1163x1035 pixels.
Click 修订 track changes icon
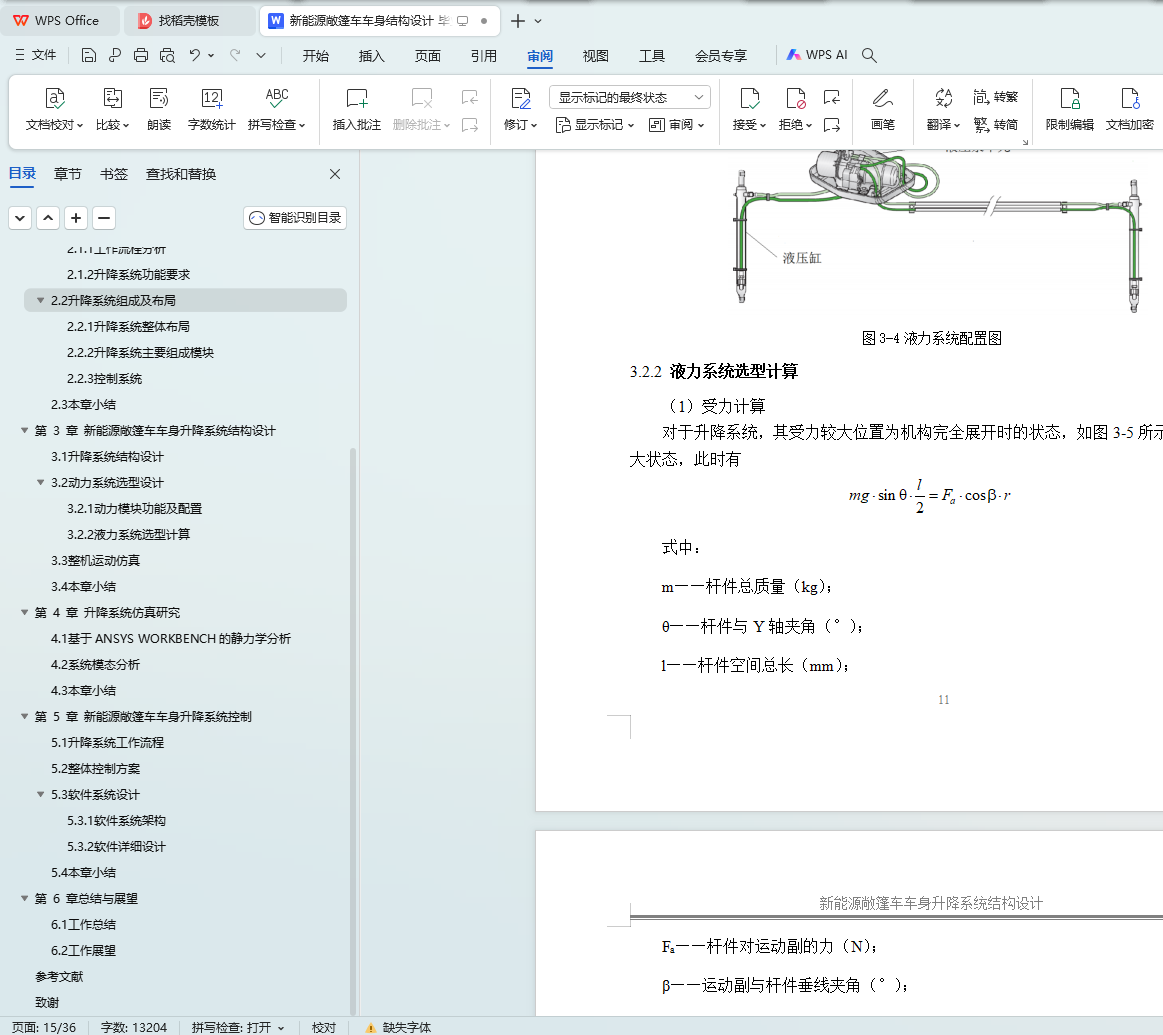point(521,99)
